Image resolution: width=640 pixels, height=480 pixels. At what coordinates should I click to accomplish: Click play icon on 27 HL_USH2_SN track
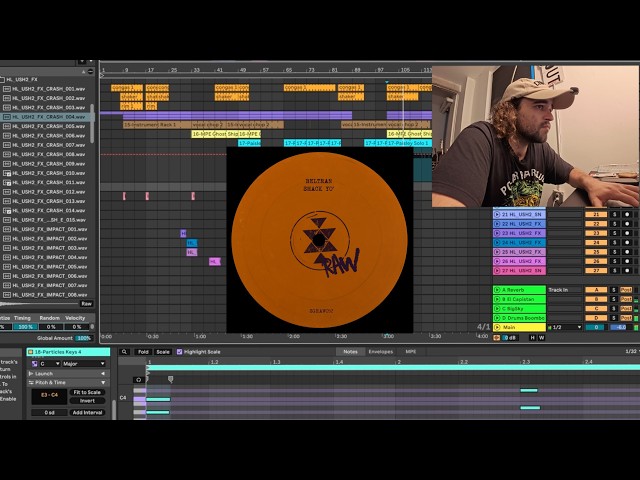point(497,271)
